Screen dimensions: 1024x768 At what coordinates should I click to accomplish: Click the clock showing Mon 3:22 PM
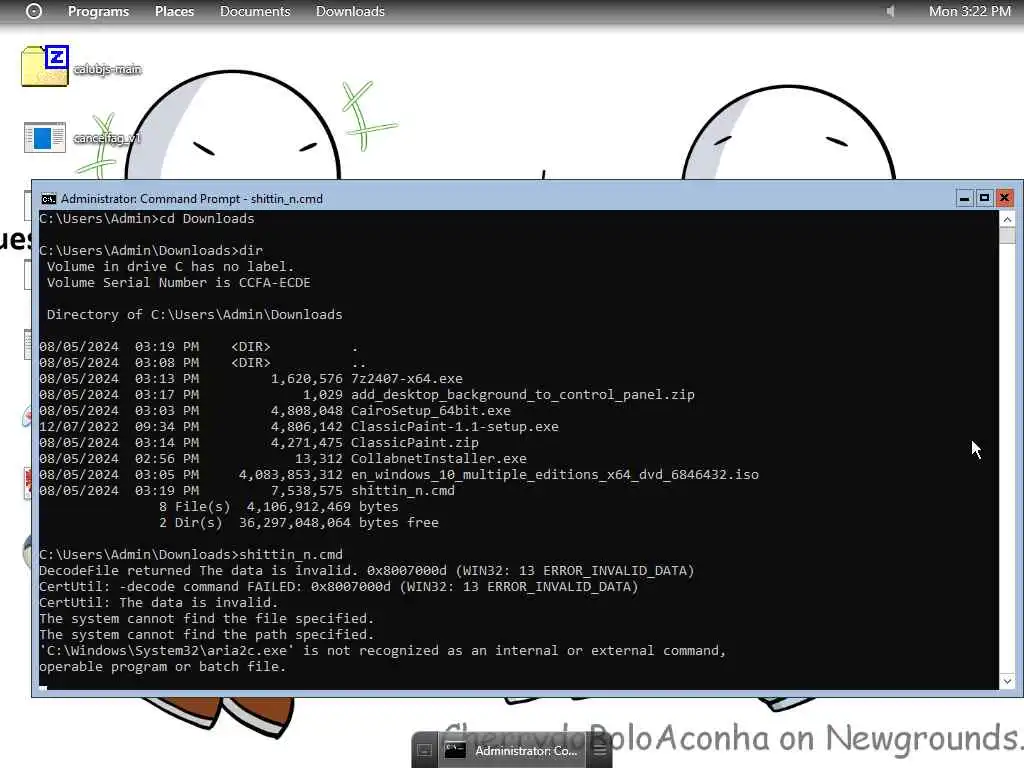[970, 11]
